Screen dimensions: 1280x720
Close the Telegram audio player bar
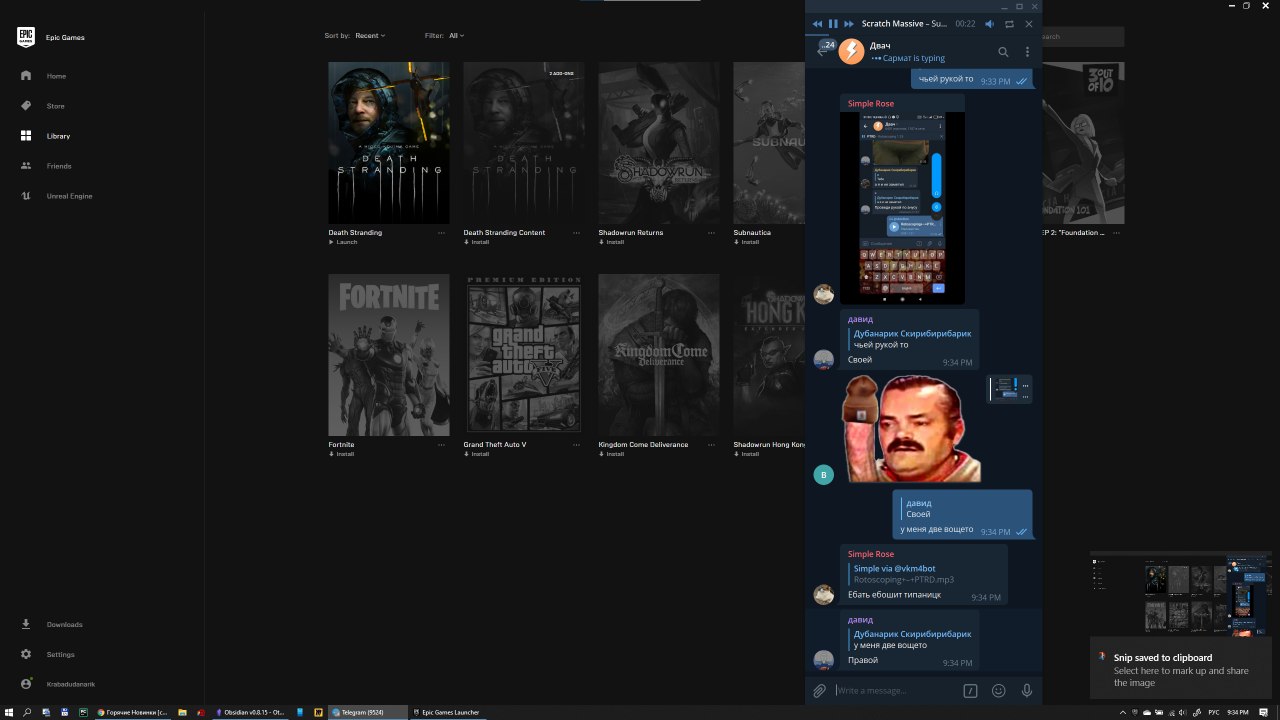point(1029,24)
